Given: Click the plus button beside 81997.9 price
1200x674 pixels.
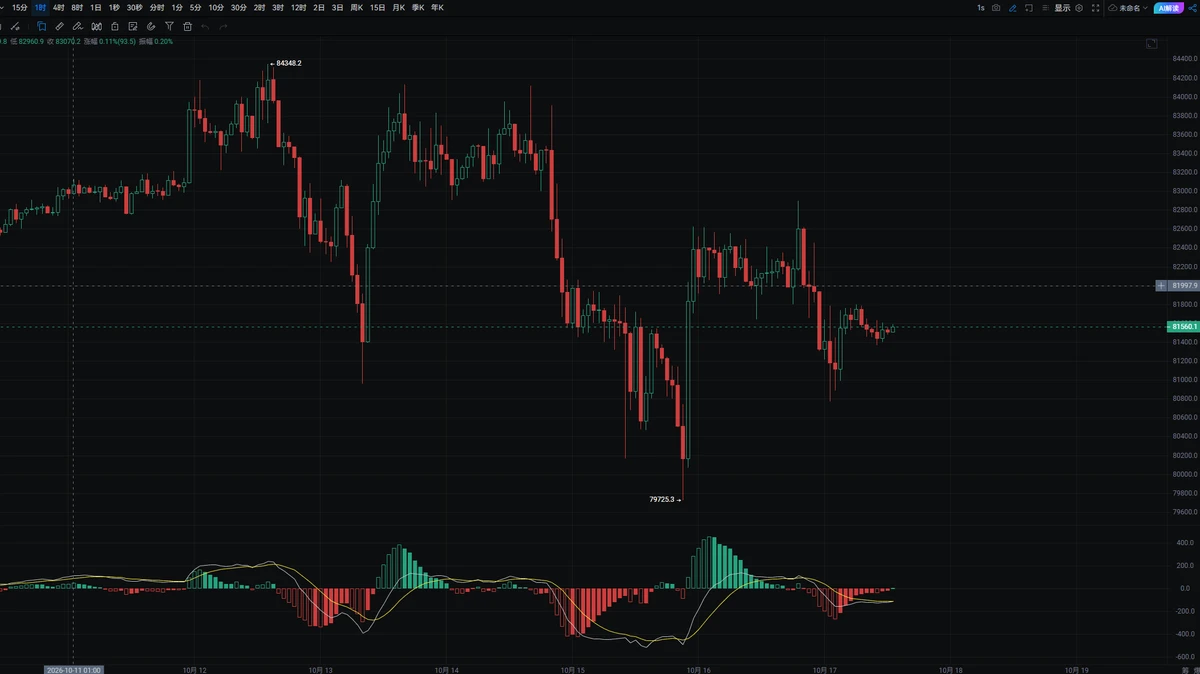Looking at the screenshot, I should coord(1160,286).
